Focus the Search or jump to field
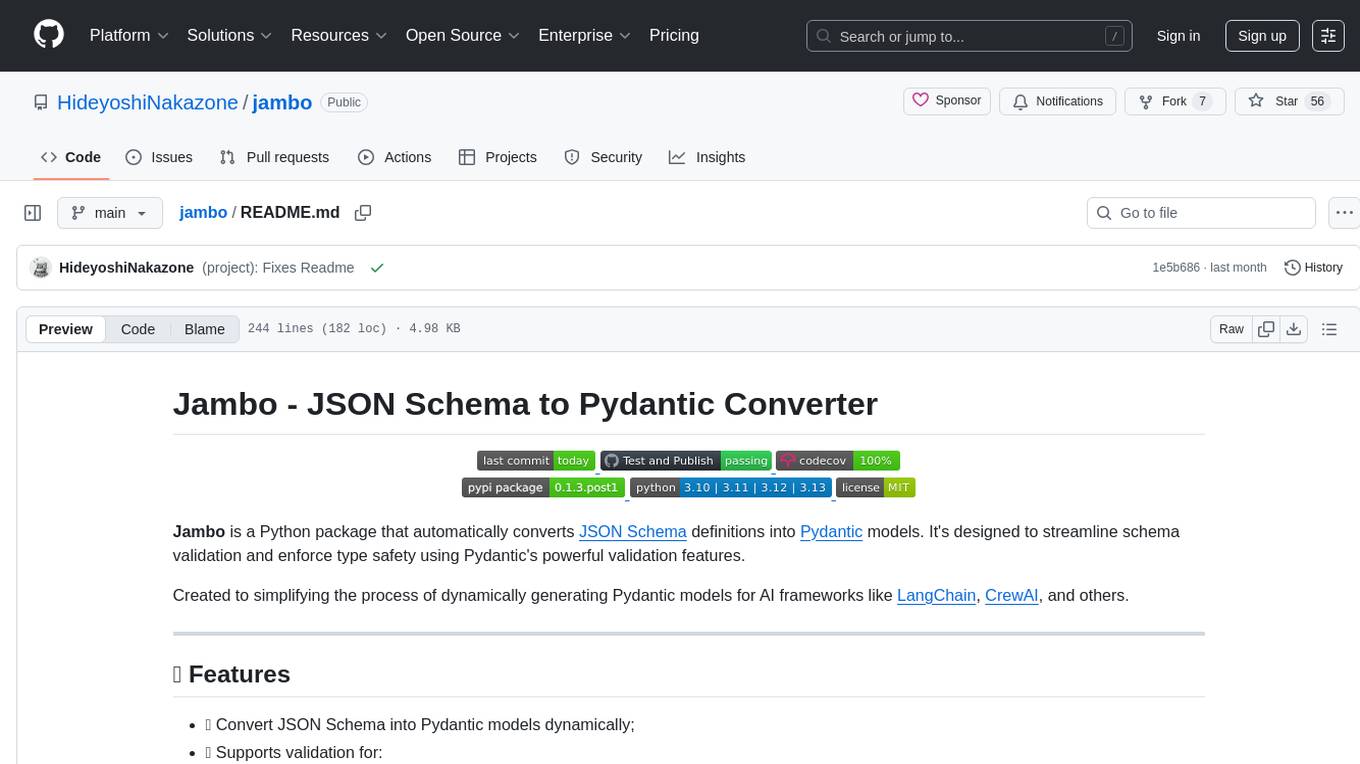The height and width of the screenshot is (764, 1360). point(970,36)
